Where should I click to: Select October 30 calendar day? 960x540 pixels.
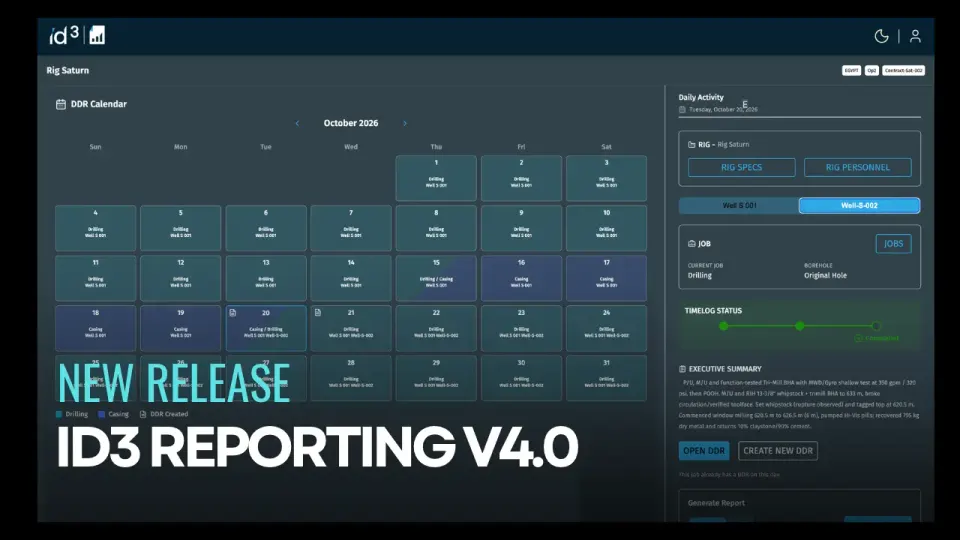(521, 378)
